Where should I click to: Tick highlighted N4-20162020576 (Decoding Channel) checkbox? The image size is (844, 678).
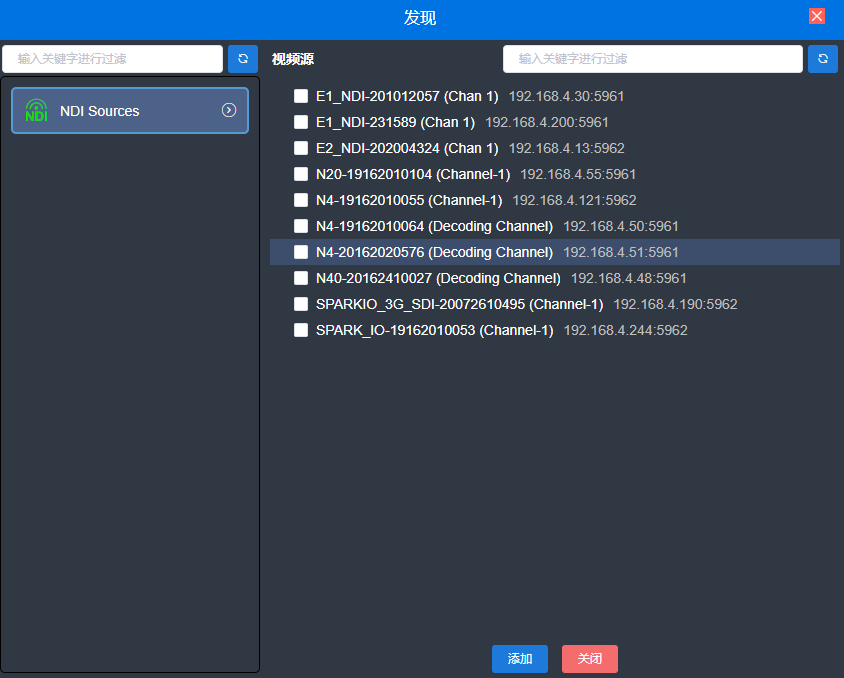tap(301, 252)
